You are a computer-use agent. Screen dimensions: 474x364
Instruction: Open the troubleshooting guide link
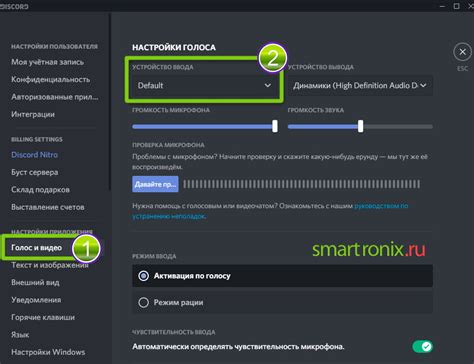(270, 211)
